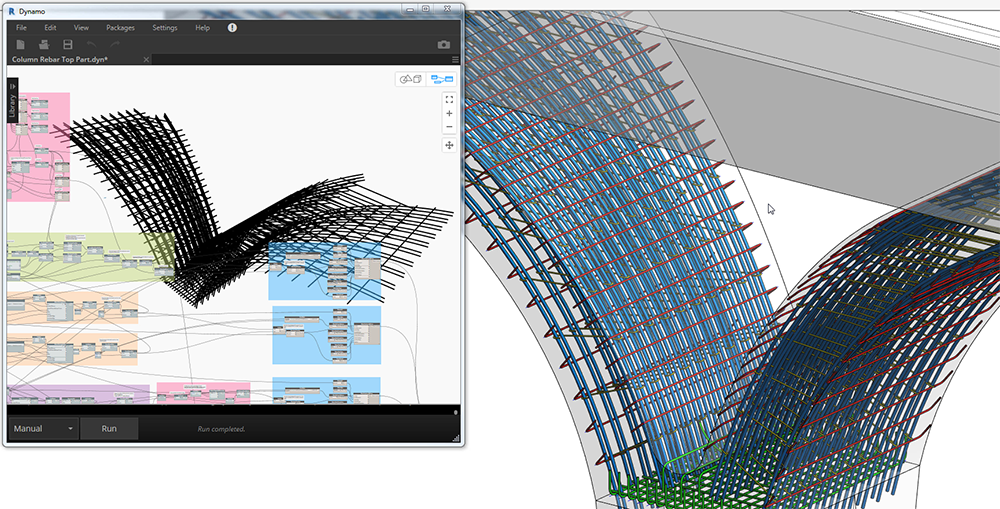Open the Manual run mode dropdown
The image size is (1000, 509).
coord(43,429)
